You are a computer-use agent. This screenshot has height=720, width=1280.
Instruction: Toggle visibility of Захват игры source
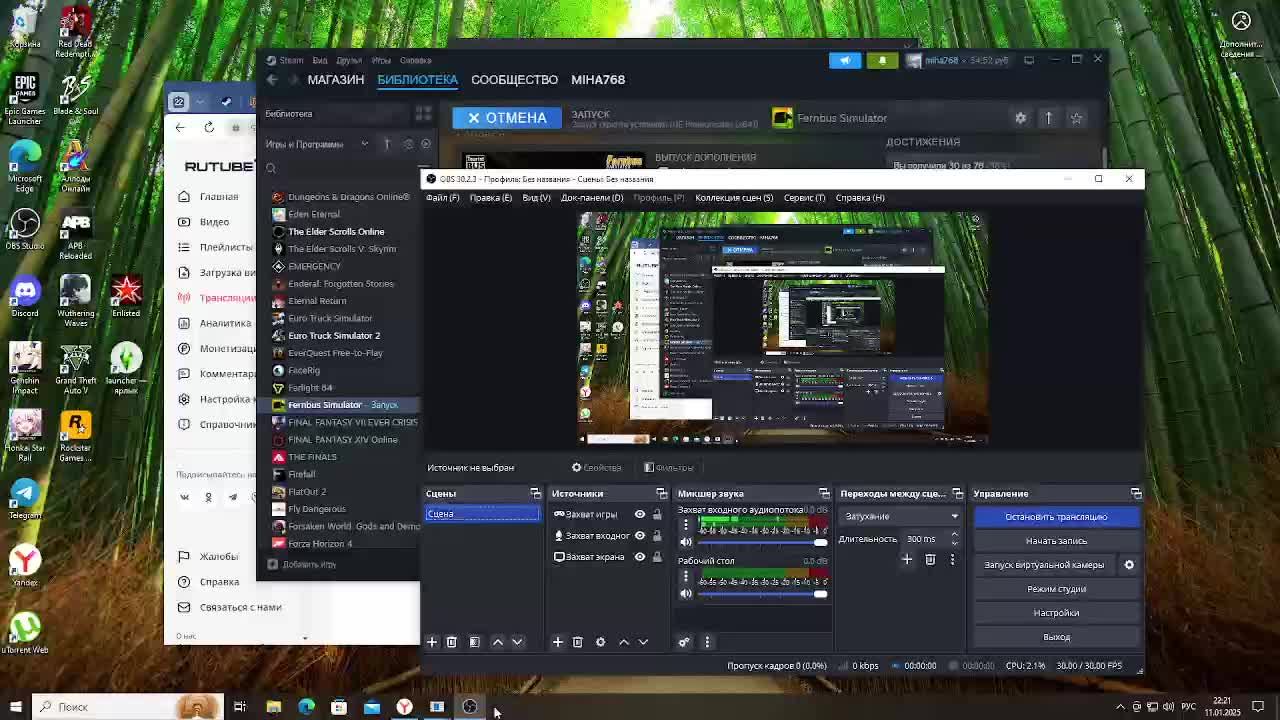[x=640, y=515]
